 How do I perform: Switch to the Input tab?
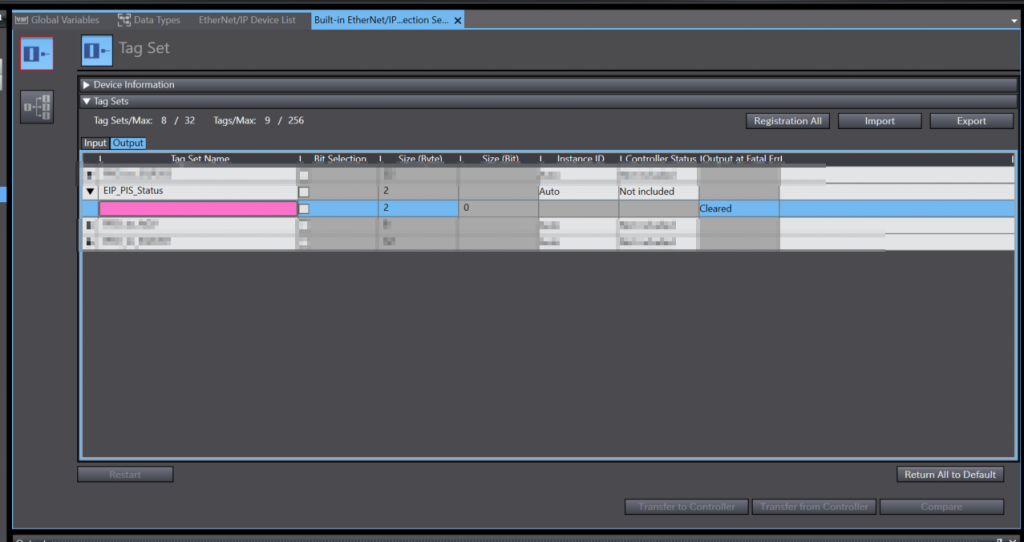95,143
